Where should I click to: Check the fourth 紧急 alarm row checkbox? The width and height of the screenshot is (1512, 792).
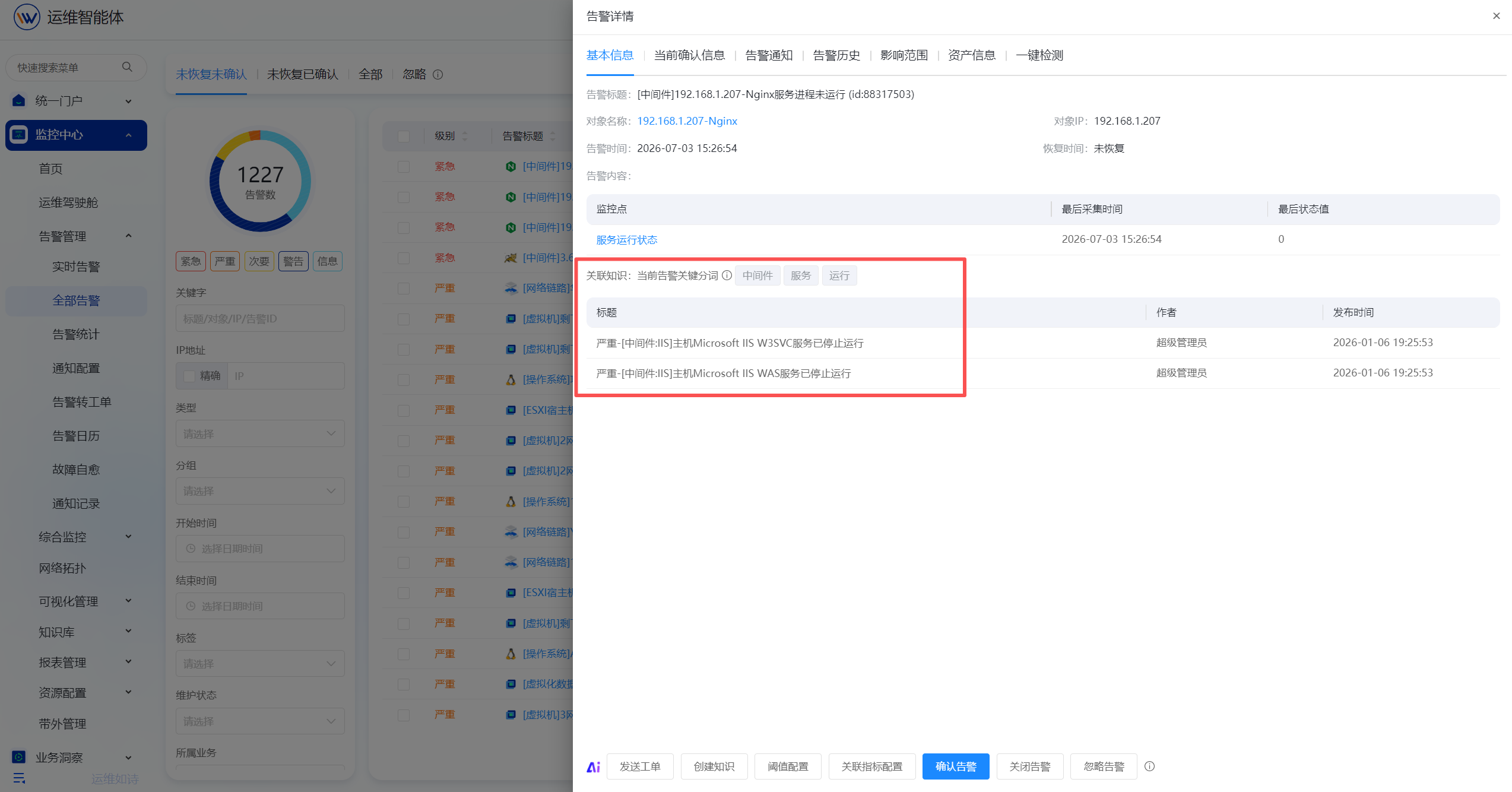click(404, 258)
